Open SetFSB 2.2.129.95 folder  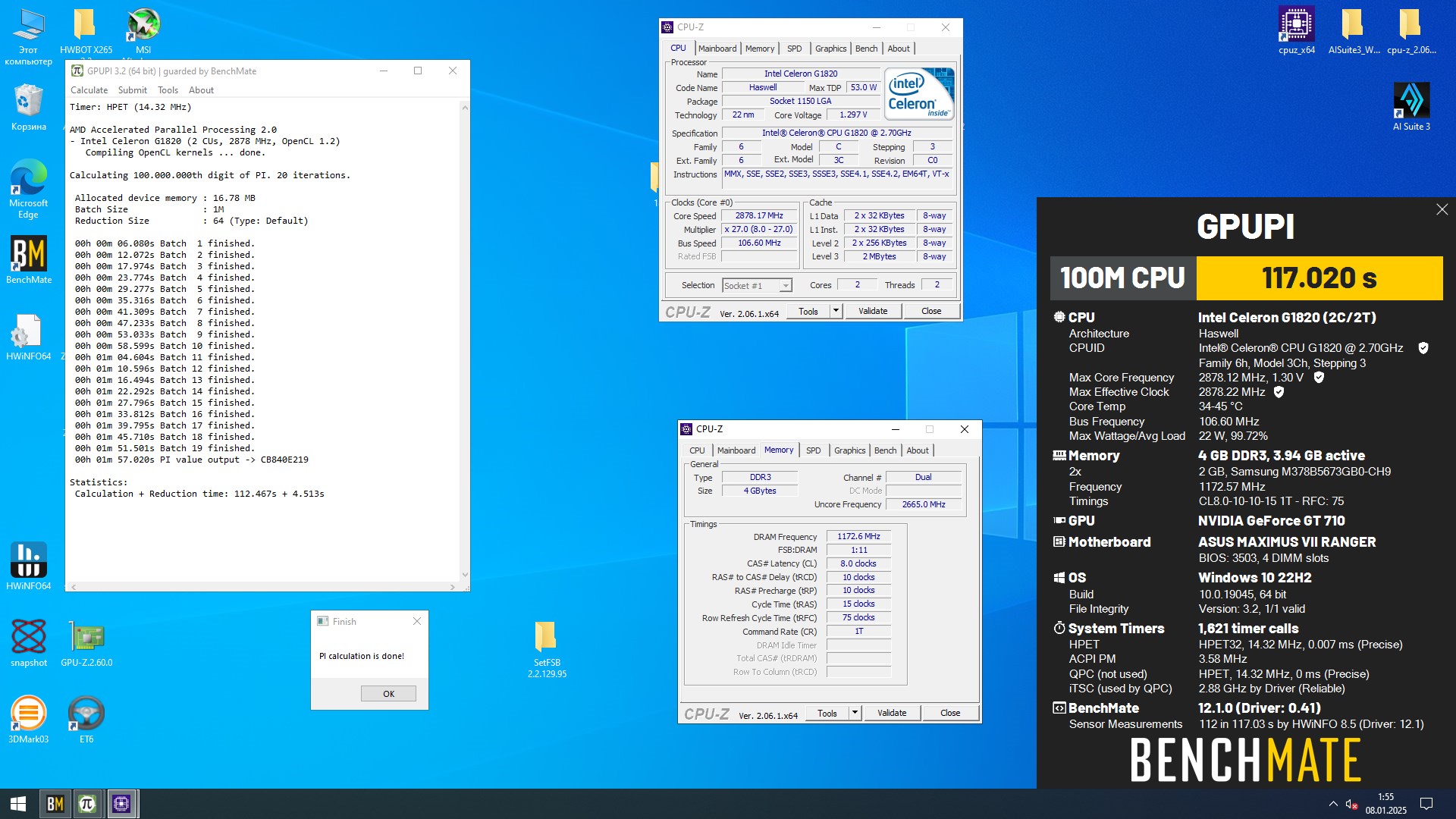pyautogui.click(x=547, y=649)
